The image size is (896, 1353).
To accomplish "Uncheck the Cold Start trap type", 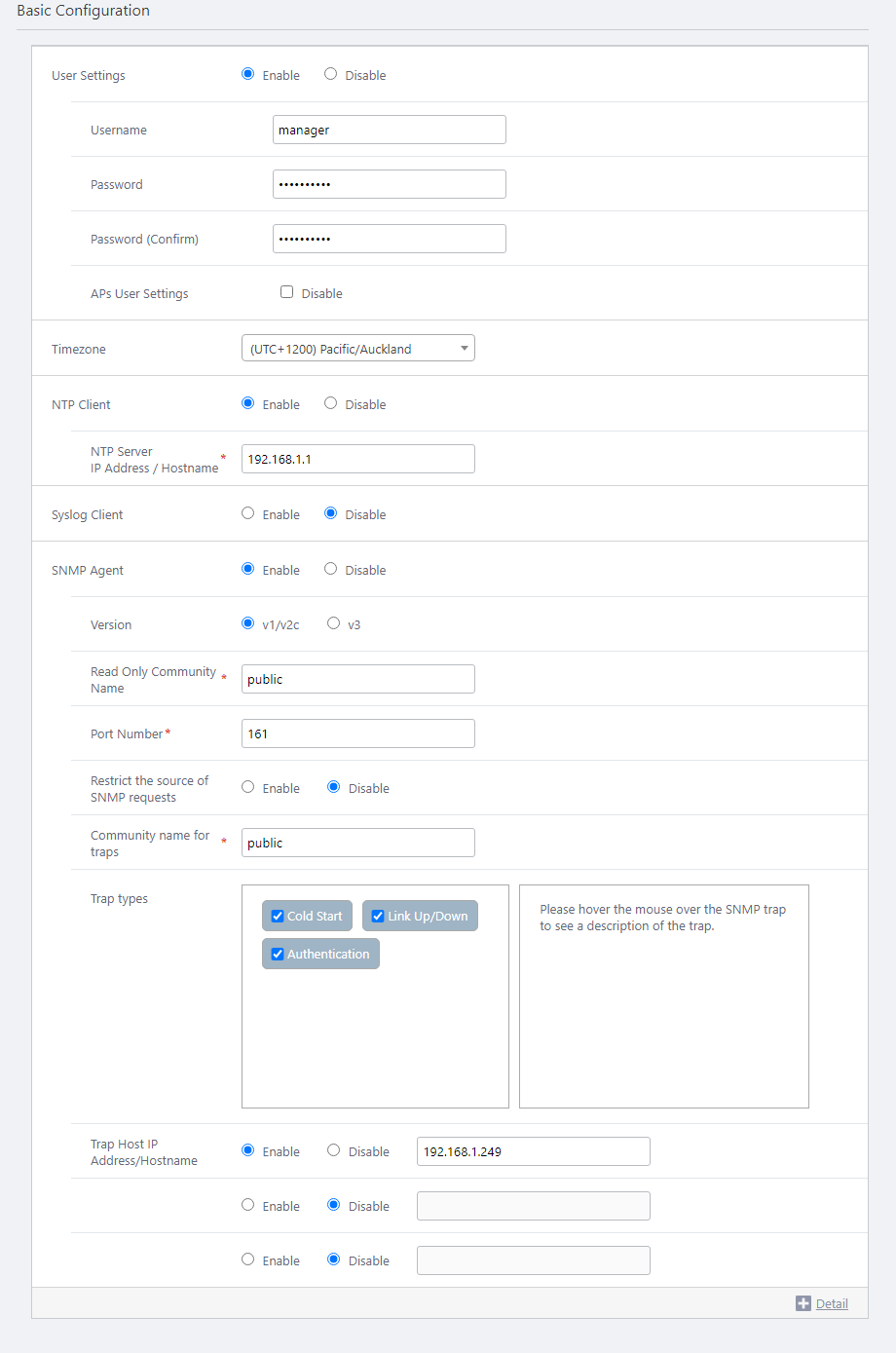I will point(278,916).
